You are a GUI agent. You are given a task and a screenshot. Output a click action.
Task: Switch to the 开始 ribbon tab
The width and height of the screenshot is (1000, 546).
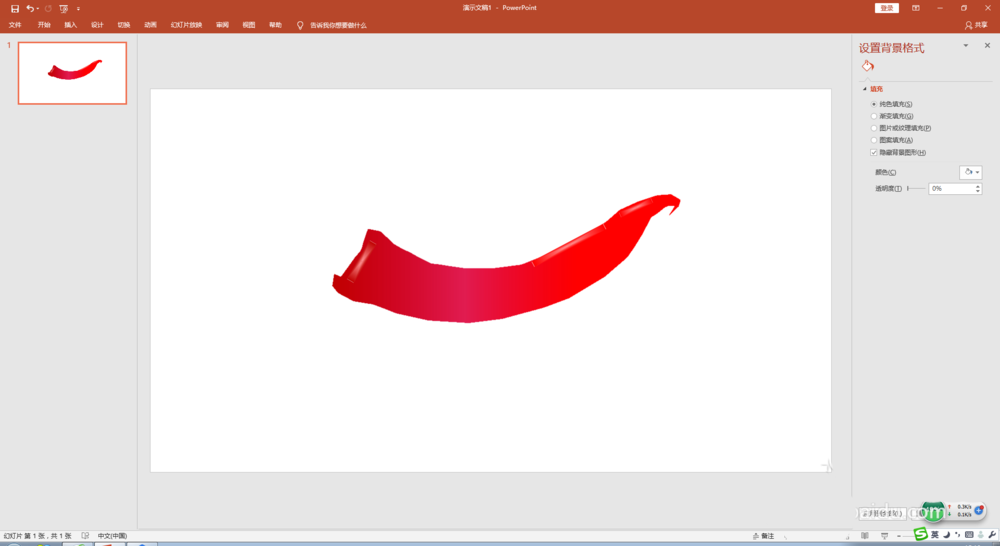pyautogui.click(x=44, y=25)
